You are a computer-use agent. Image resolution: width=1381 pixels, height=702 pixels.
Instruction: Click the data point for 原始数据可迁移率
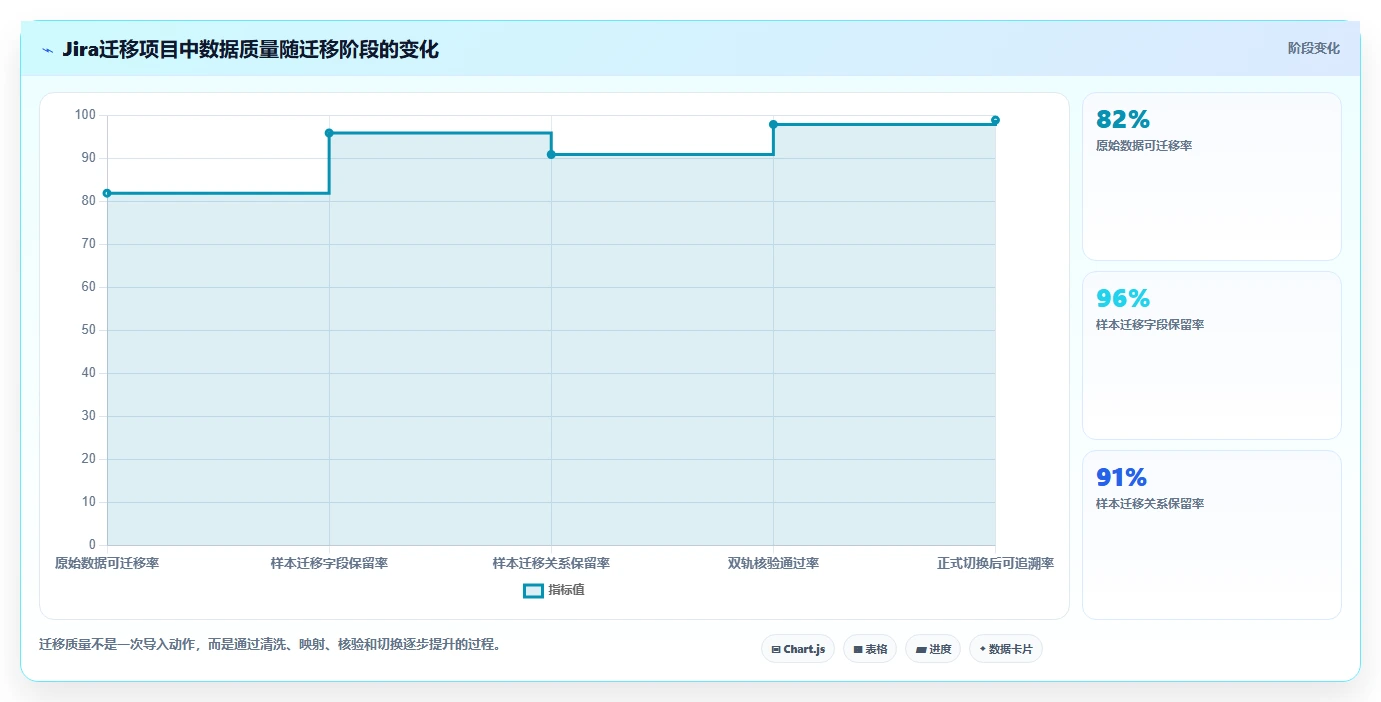[107, 193]
